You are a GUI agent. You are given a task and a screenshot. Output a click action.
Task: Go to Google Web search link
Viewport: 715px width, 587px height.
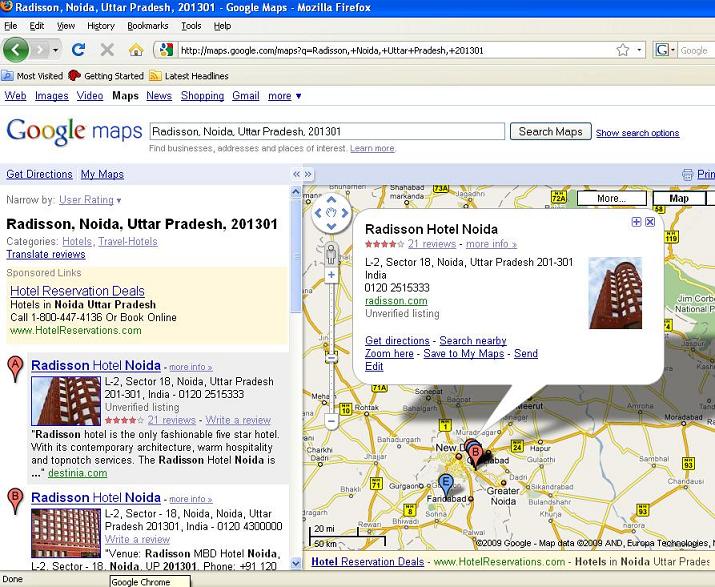pos(15,96)
